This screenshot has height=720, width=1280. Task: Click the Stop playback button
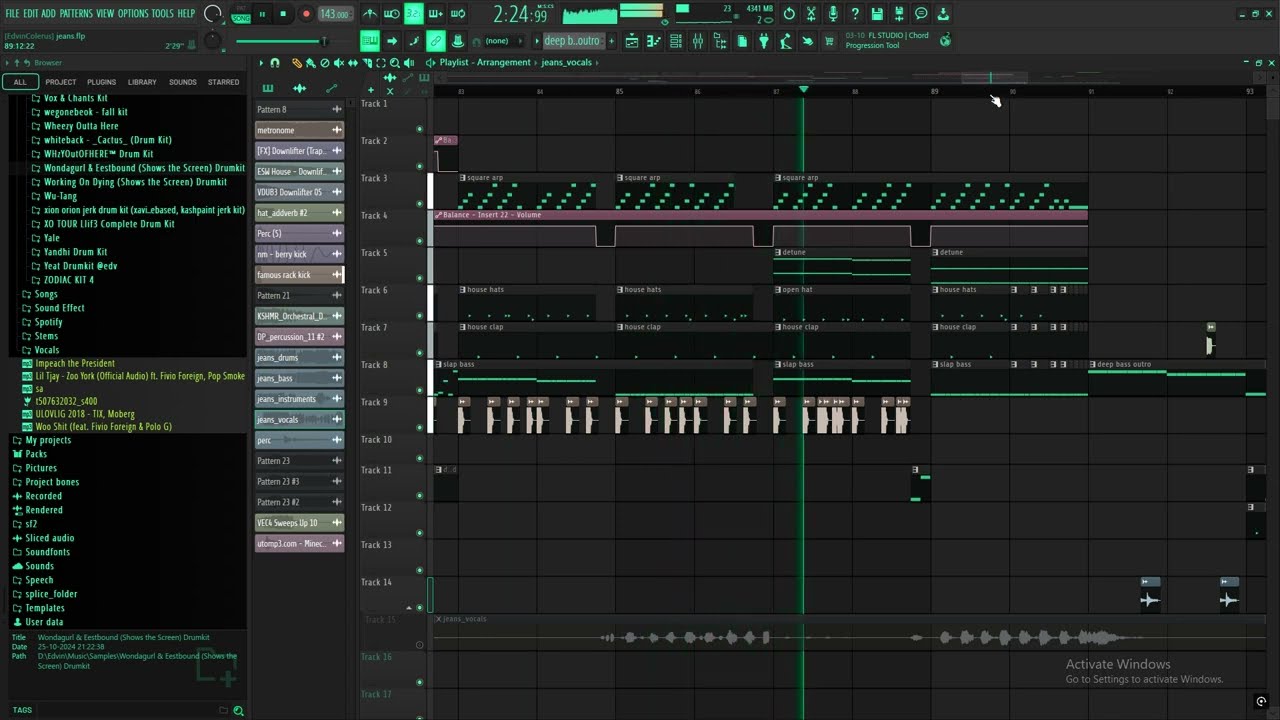pyautogui.click(x=283, y=14)
